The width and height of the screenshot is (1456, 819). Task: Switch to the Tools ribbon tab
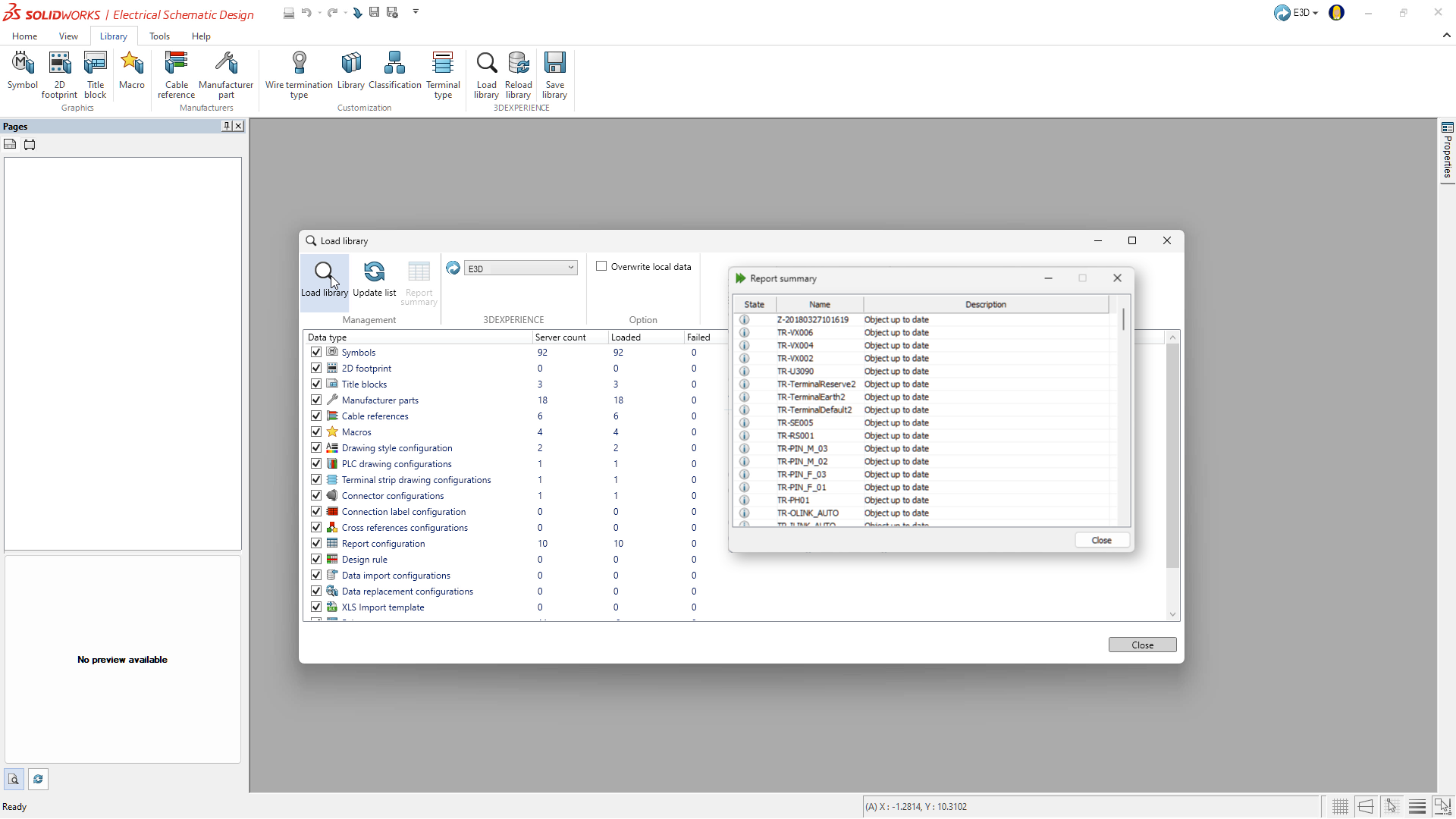(159, 36)
